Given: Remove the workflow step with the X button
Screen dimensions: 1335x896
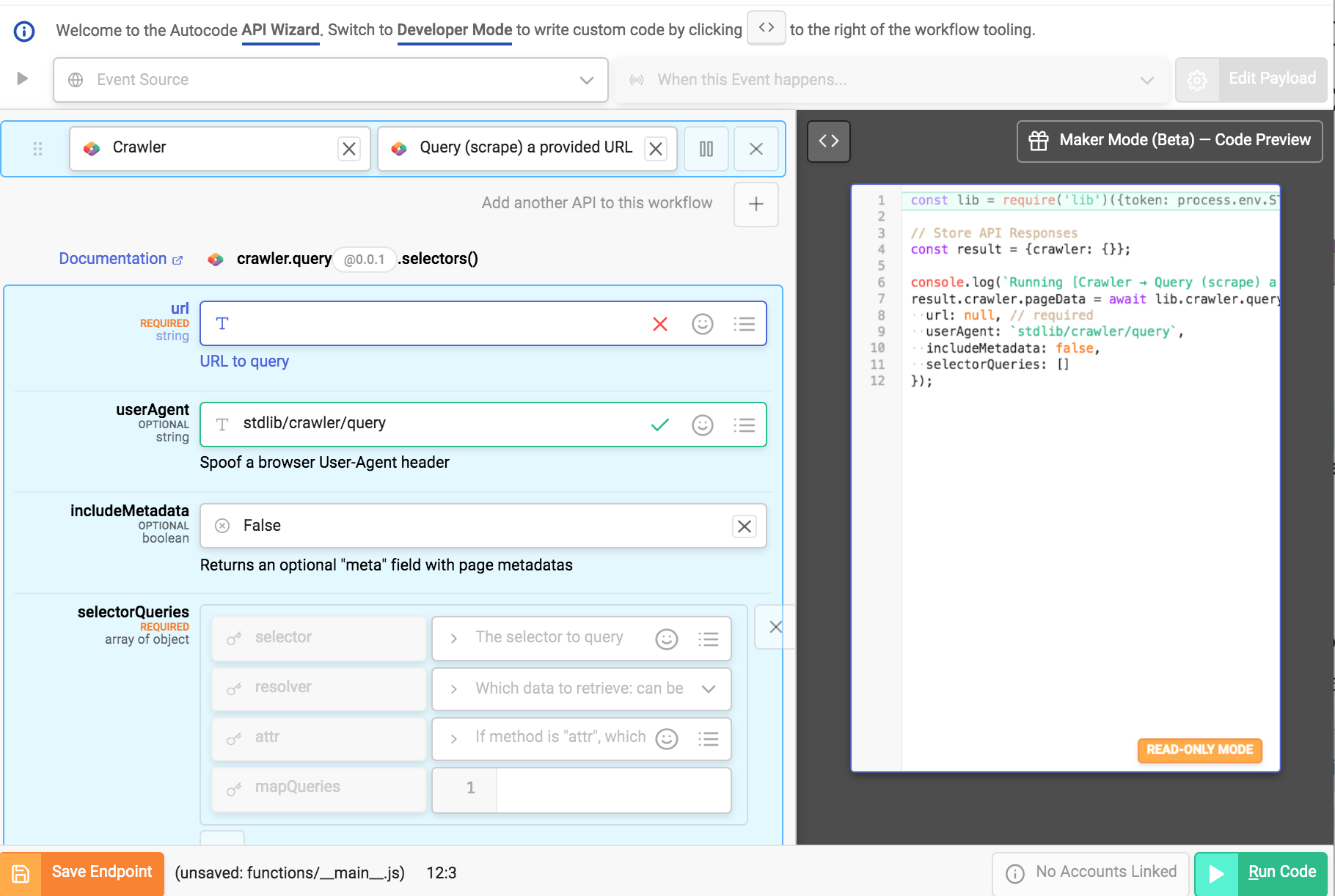Looking at the screenshot, I should pyautogui.click(x=756, y=149).
